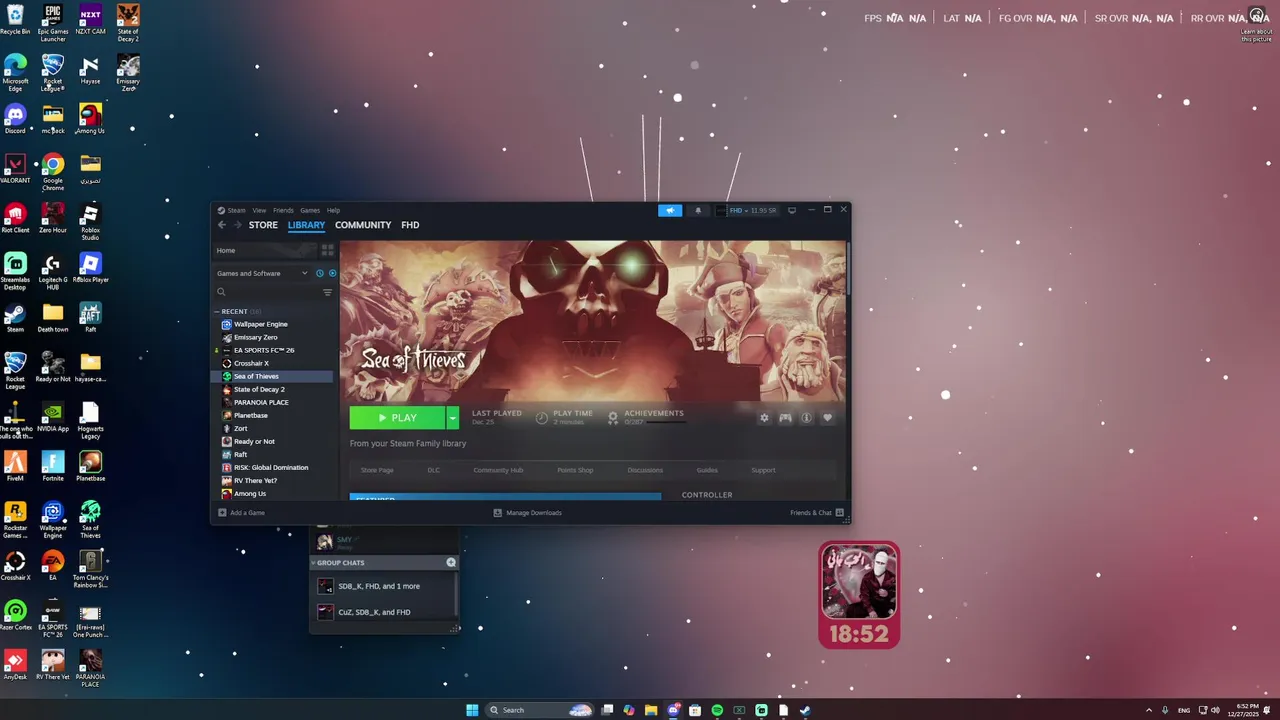Open Rockstar Games Launcher desktop icon
1280x720 pixels.
pos(15,520)
